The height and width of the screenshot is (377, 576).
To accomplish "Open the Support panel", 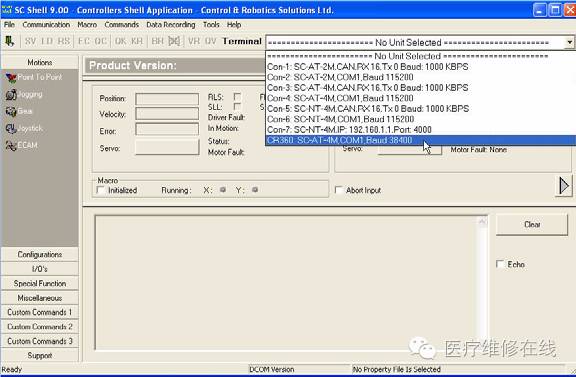I will pyautogui.click(x=40, y=355).
